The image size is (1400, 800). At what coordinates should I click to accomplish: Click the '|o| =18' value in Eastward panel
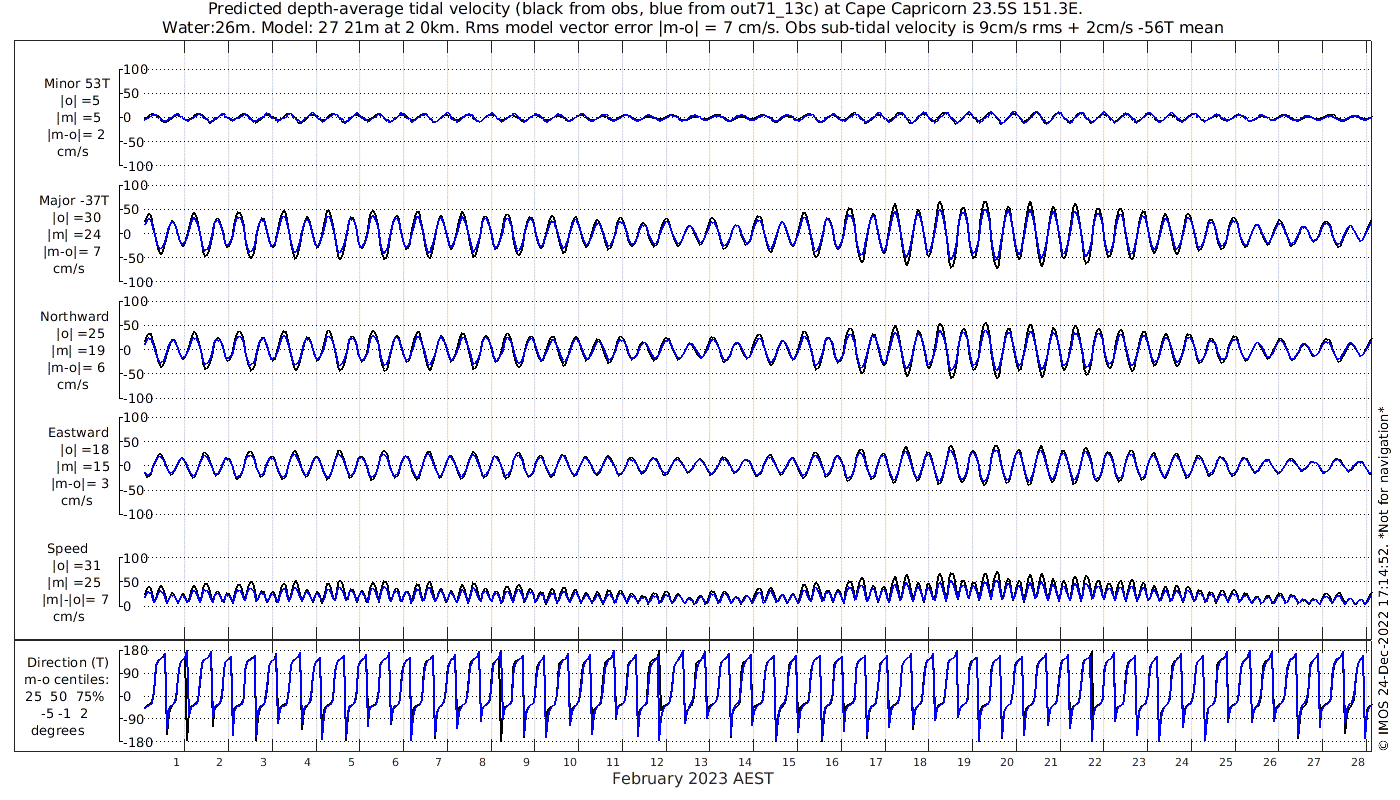coord(83,449)
